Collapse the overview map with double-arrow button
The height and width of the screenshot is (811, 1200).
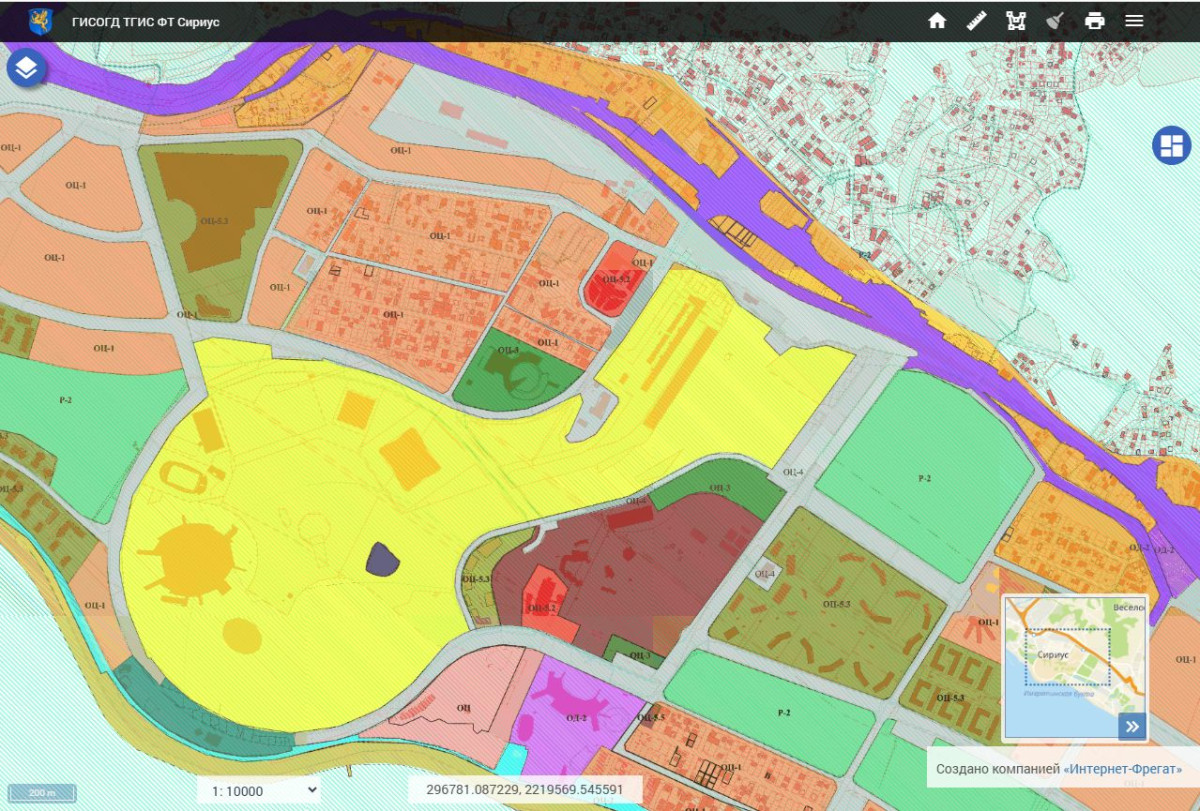tap(1132, 726)
